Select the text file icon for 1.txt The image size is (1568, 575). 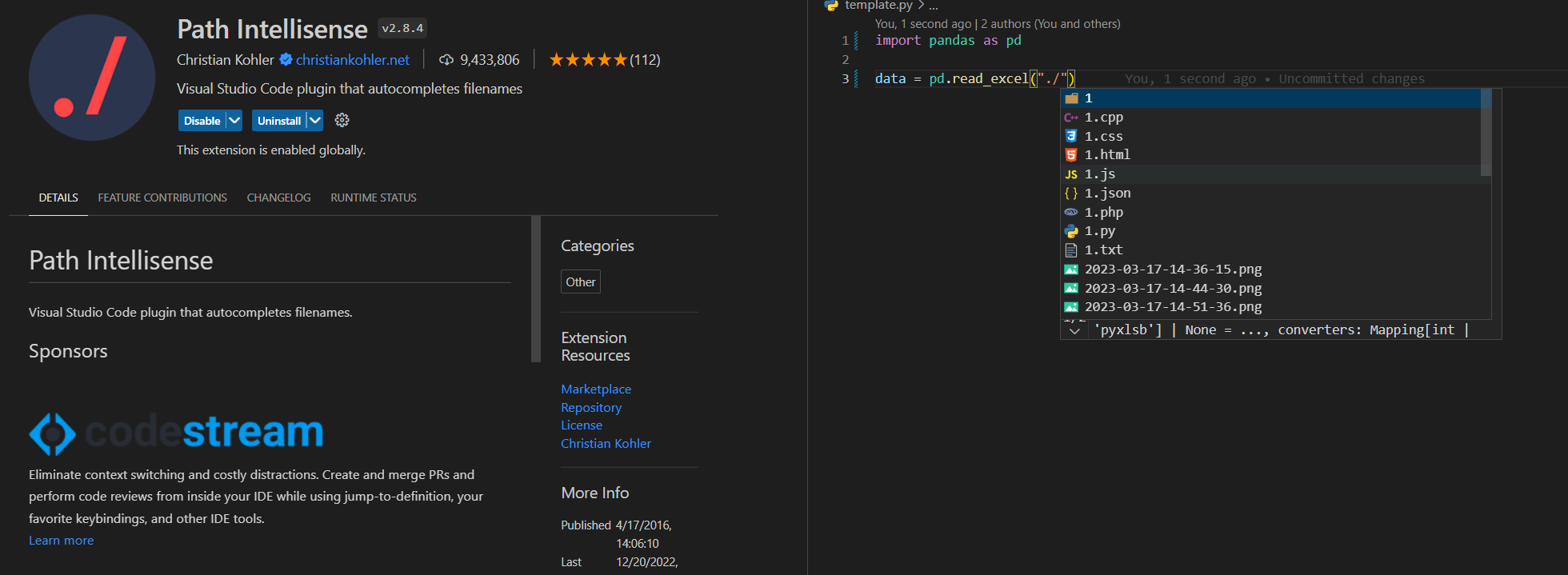[1071, 250]
